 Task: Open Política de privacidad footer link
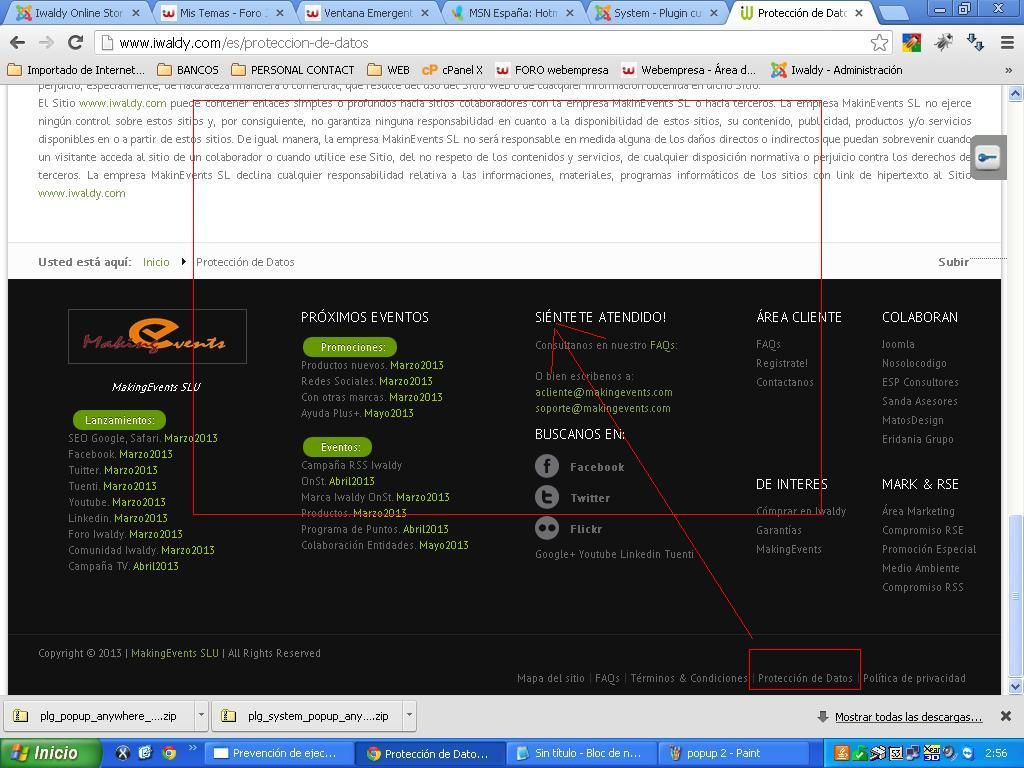[x=914, y=678]
